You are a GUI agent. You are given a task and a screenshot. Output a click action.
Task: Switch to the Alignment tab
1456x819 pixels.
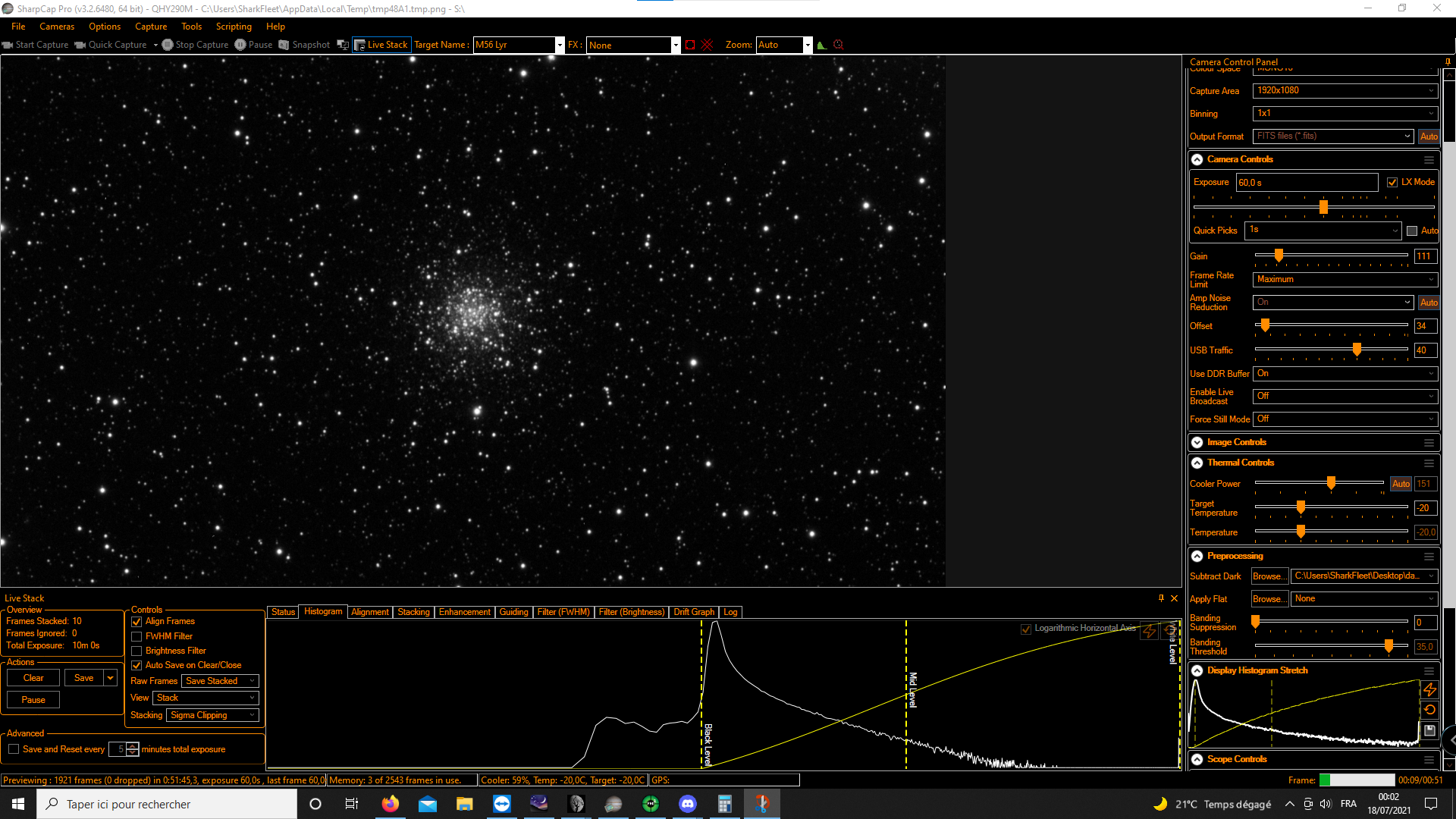coord(370,612)
